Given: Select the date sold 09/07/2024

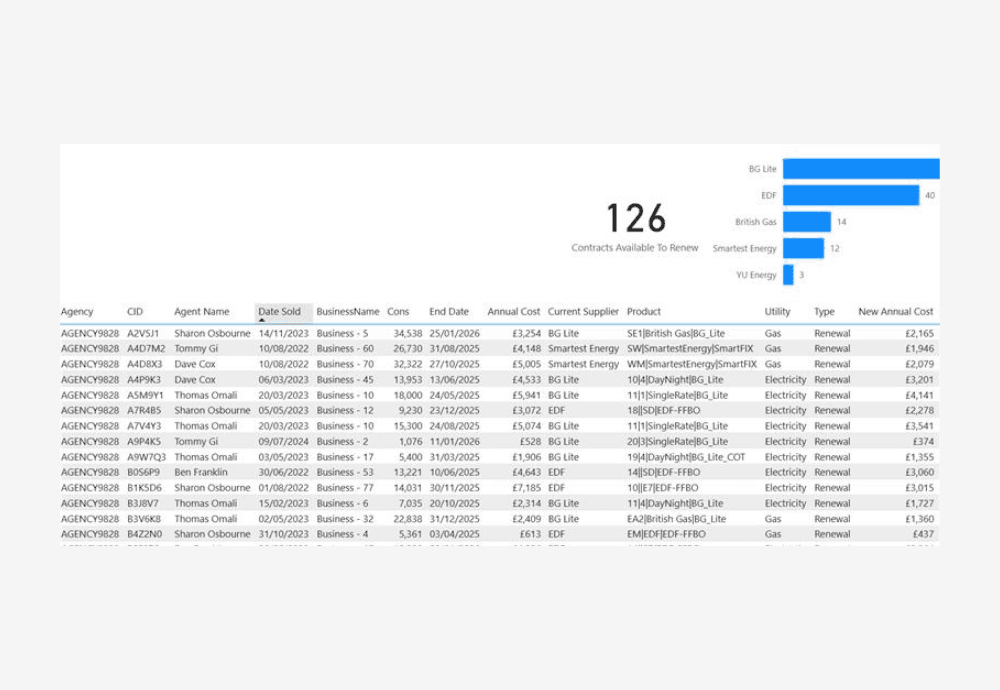Looking at the screenshot, I should pyautogui.click(x=283, y=441).
